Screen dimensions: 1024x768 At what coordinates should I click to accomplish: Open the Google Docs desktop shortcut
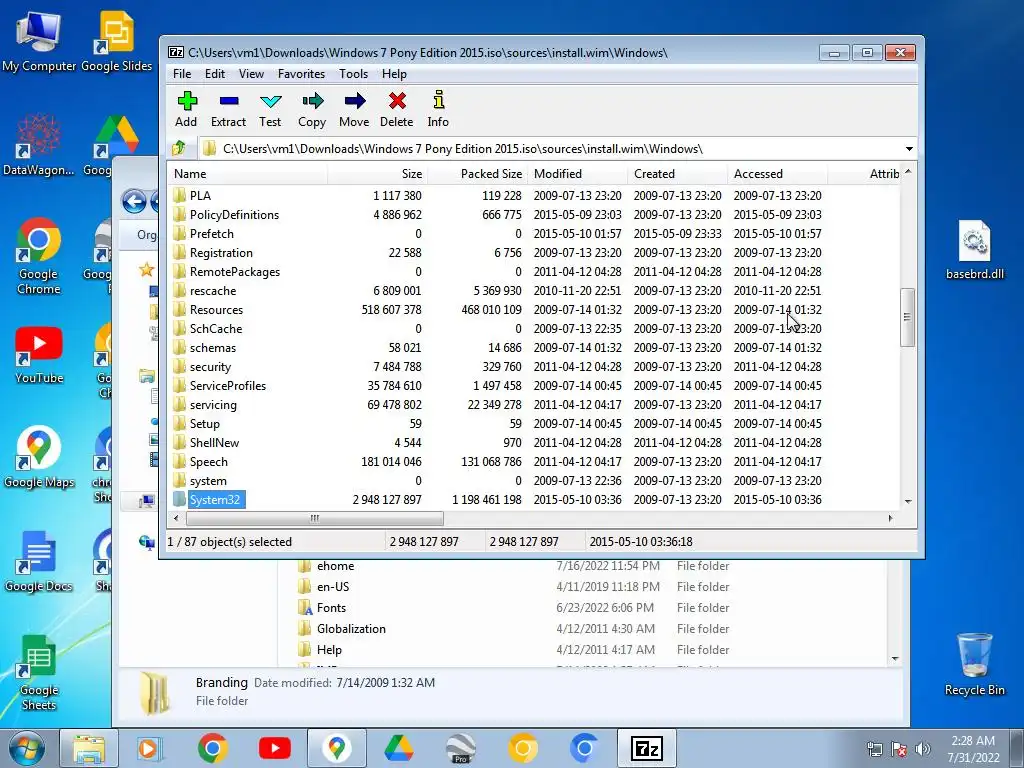(x=39, y=562)
